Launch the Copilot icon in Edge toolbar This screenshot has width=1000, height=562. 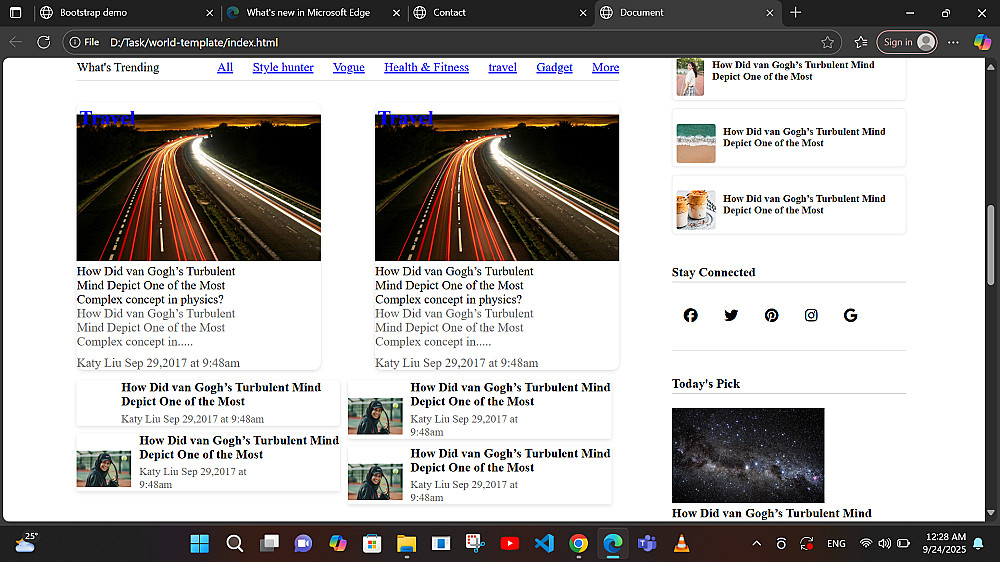point(982,42)
